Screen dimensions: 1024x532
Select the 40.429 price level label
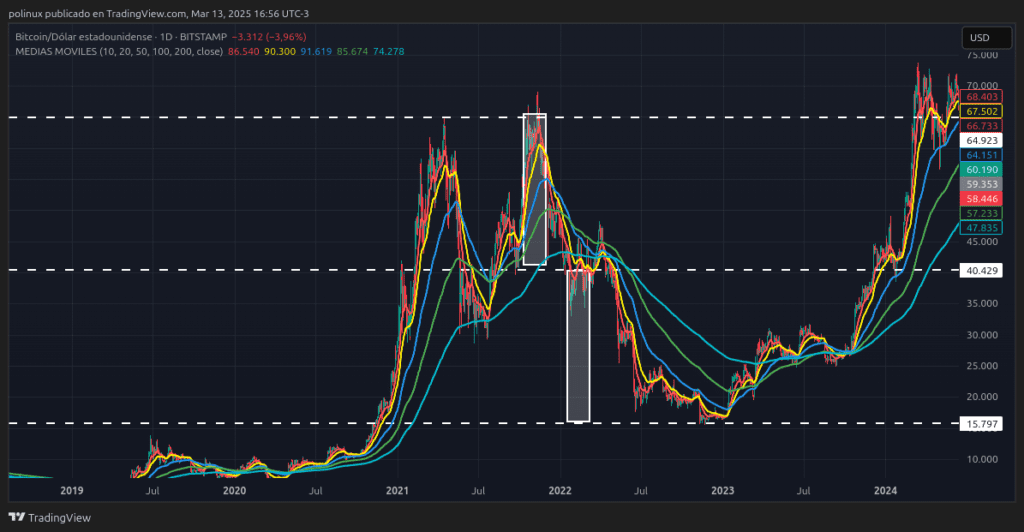click(x=979, y=271)
